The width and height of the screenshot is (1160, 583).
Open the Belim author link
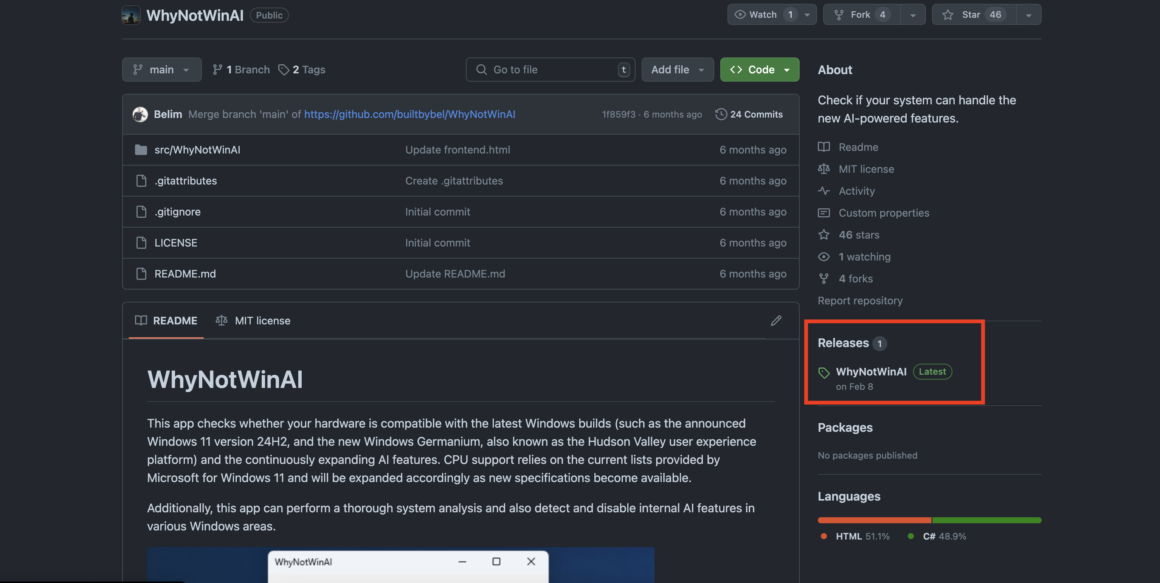point(168,115)
